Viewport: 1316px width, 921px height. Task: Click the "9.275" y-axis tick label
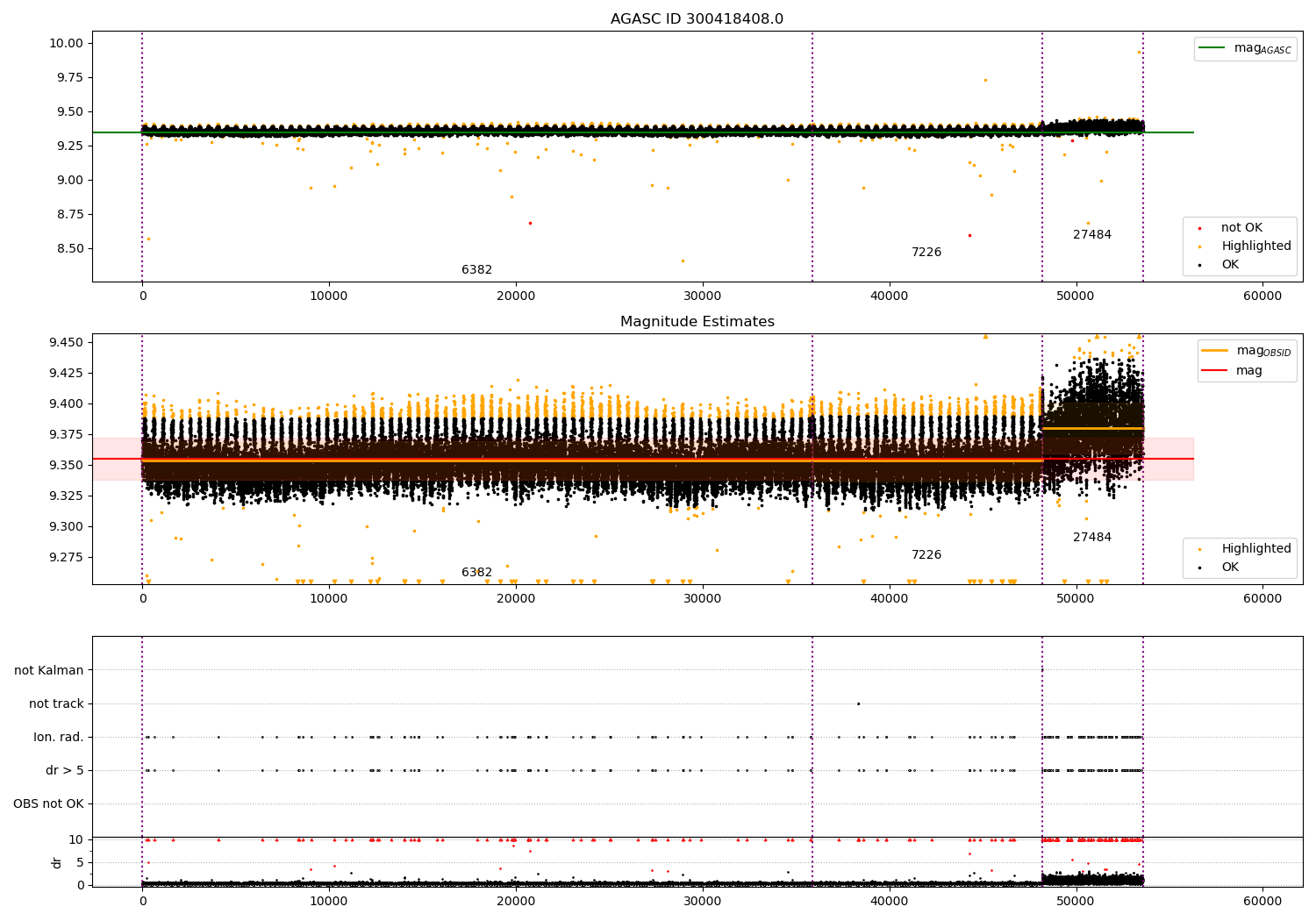(x=66, y=558)
